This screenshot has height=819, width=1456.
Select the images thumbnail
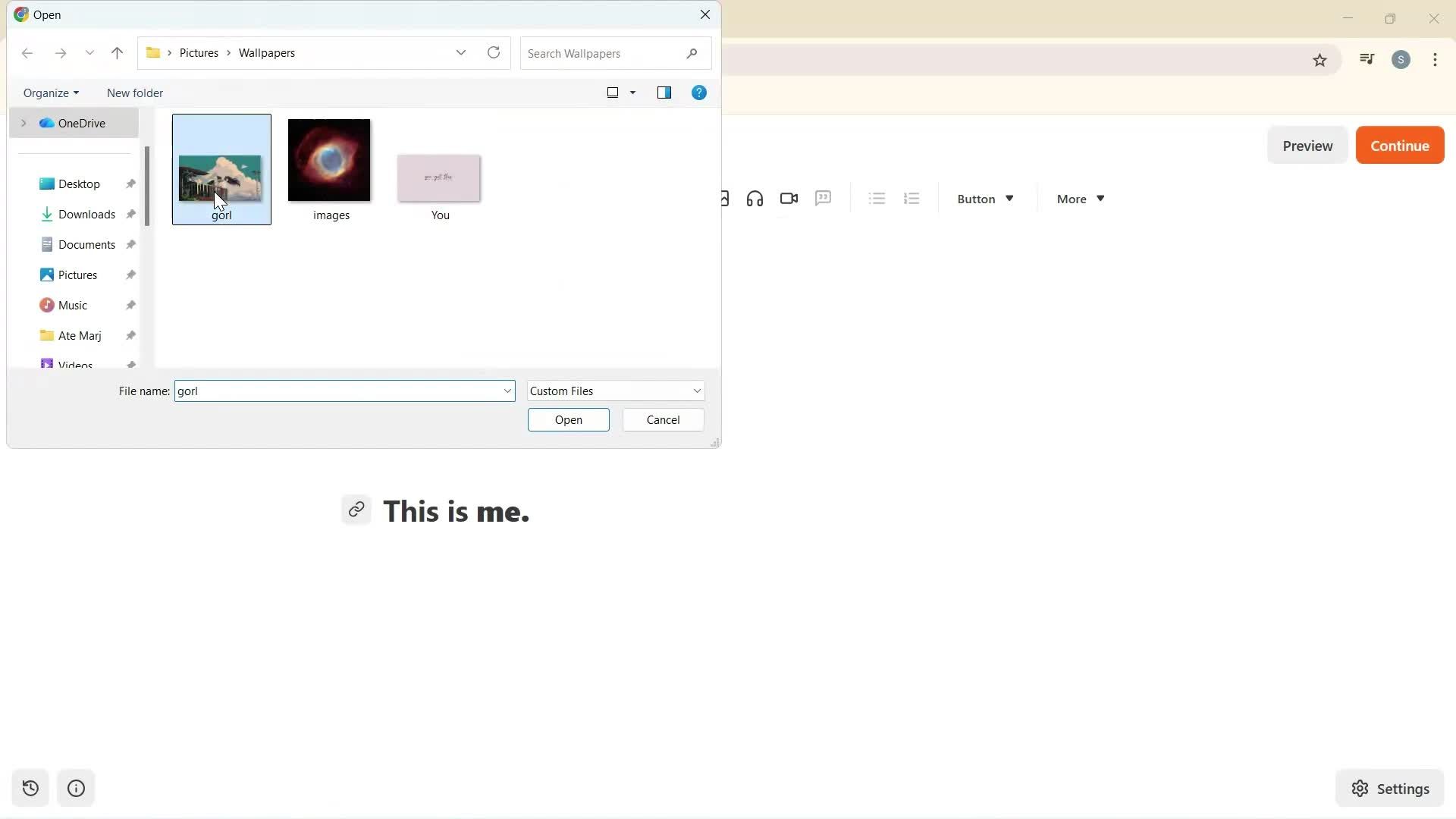point(328,160)
